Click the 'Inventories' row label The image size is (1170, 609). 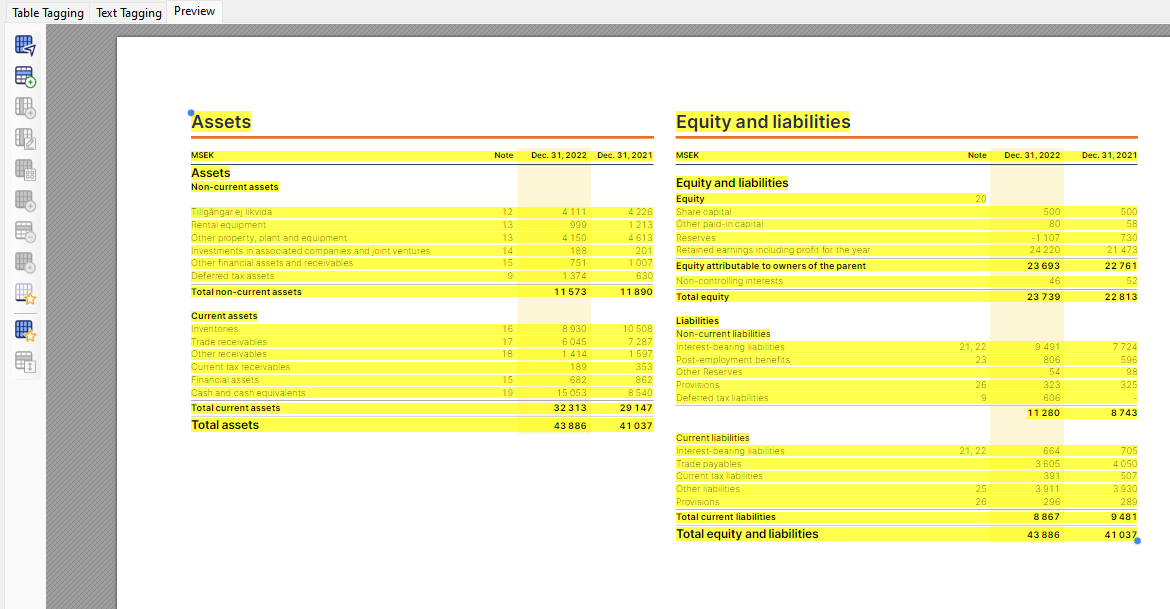(214, 329)
